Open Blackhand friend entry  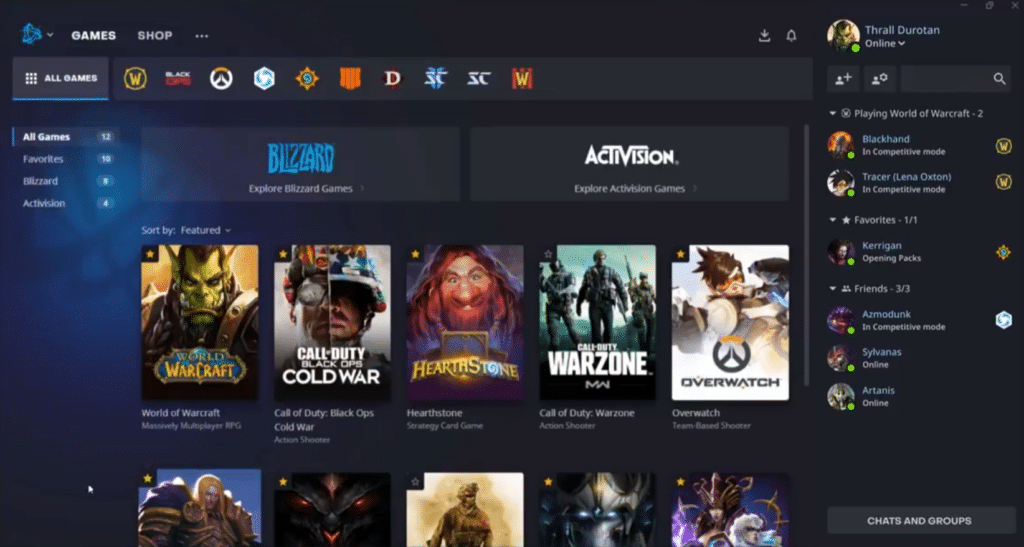(920, 145)
